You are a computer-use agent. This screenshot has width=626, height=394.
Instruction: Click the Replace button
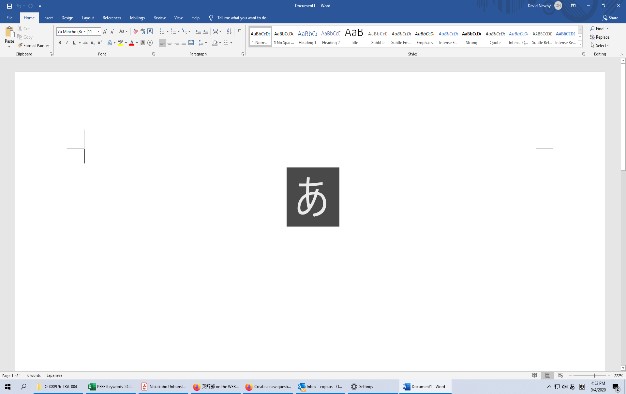(x=599, y=37)
